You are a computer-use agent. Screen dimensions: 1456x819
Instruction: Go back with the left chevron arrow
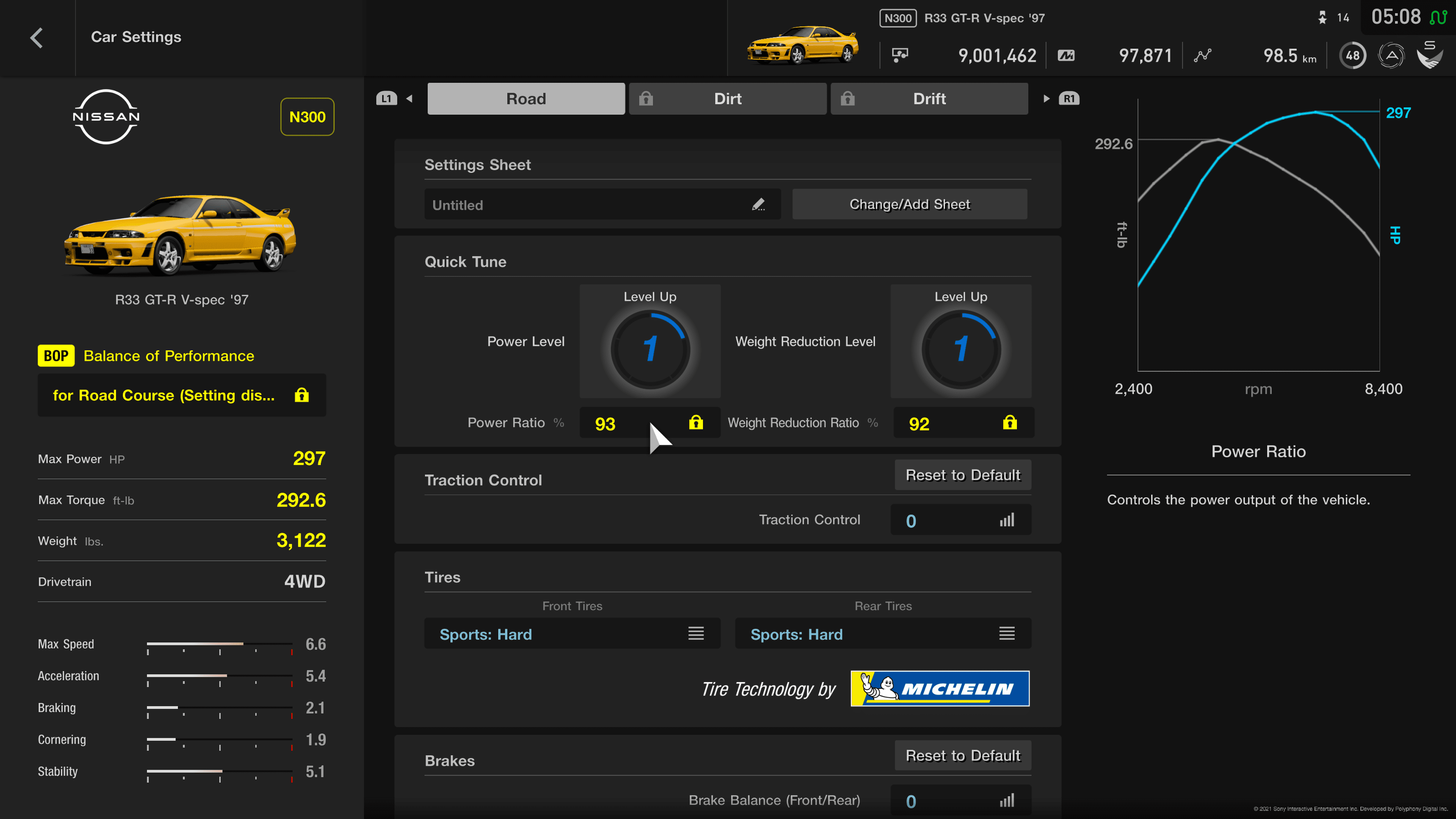pos(37,38)
